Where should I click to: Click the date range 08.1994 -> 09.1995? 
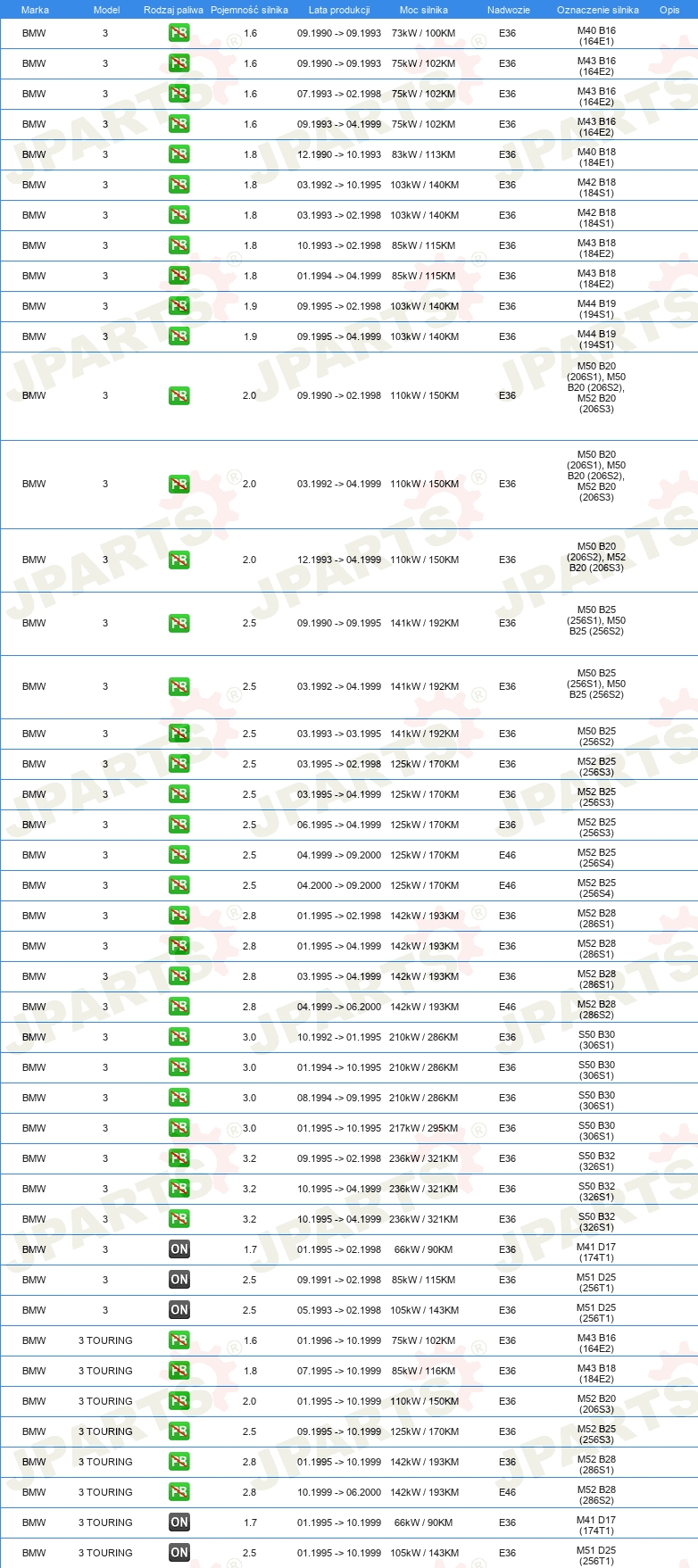click(339, 1098)
